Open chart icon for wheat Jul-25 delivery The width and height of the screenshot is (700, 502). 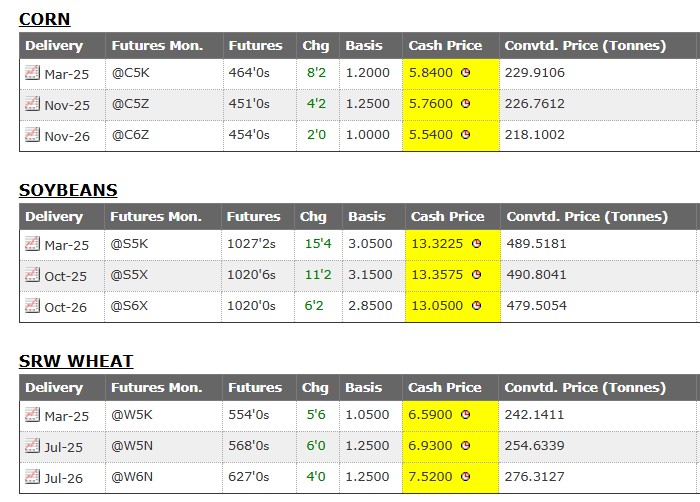31,446
